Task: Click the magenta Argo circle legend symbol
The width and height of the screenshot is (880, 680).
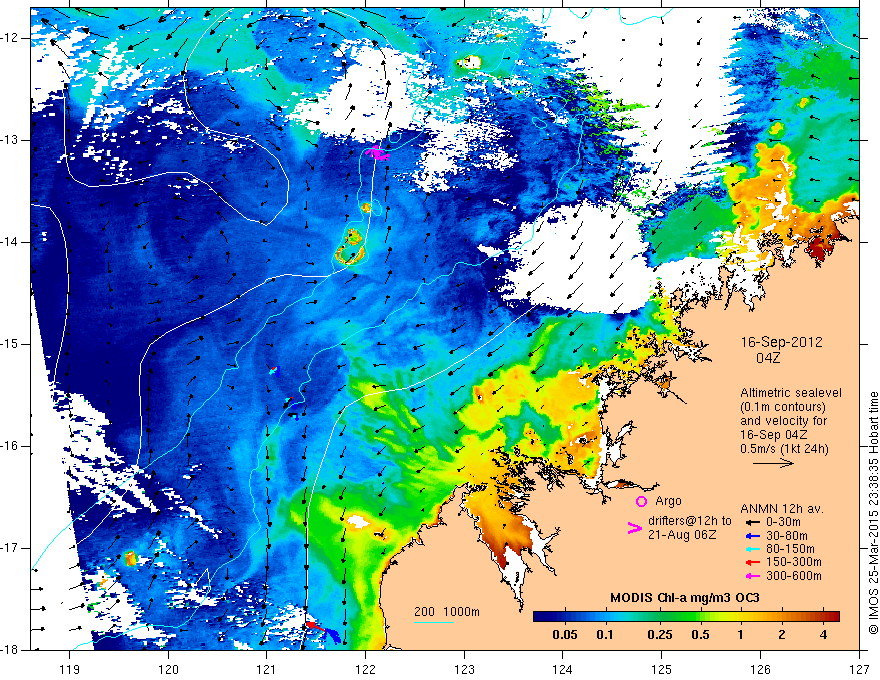Action: 641,502
